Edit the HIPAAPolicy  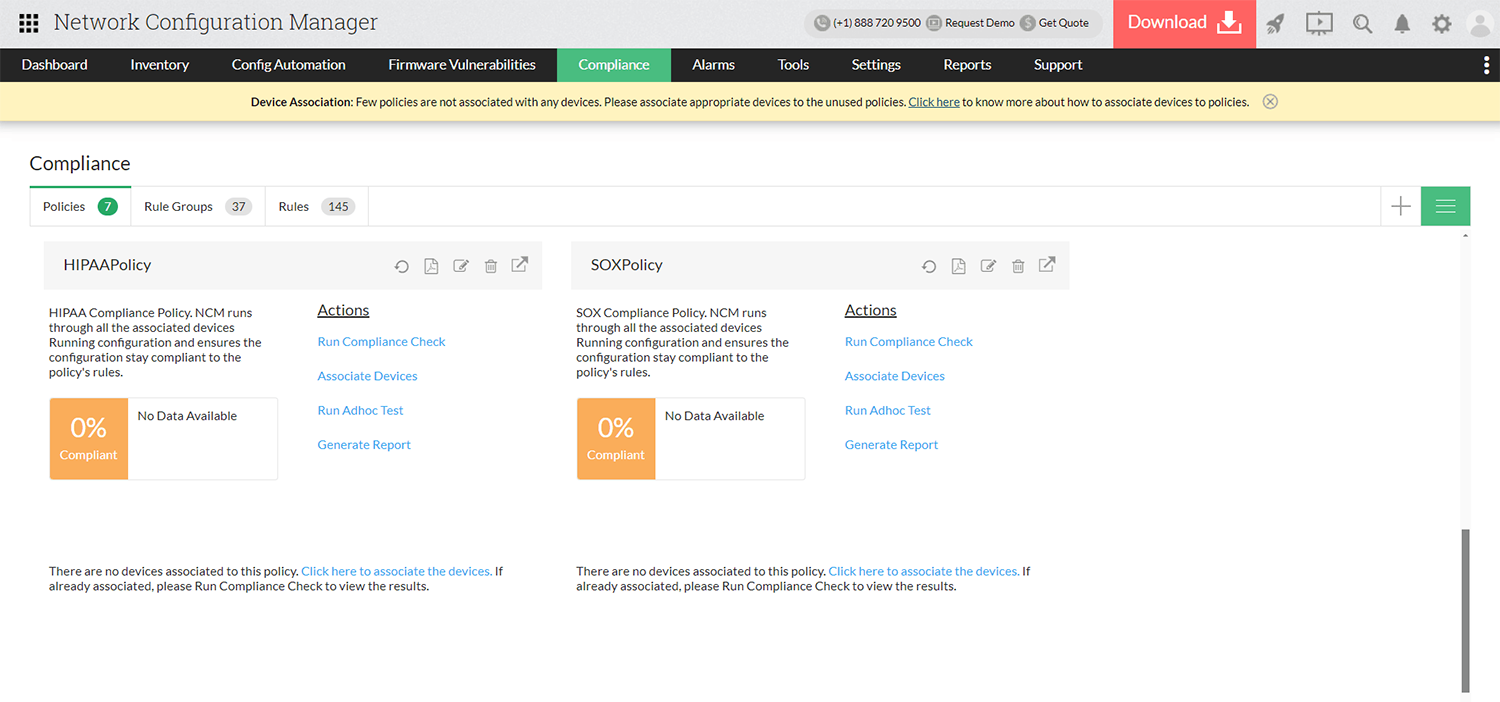pyautogui.click(x=461, y=266)
